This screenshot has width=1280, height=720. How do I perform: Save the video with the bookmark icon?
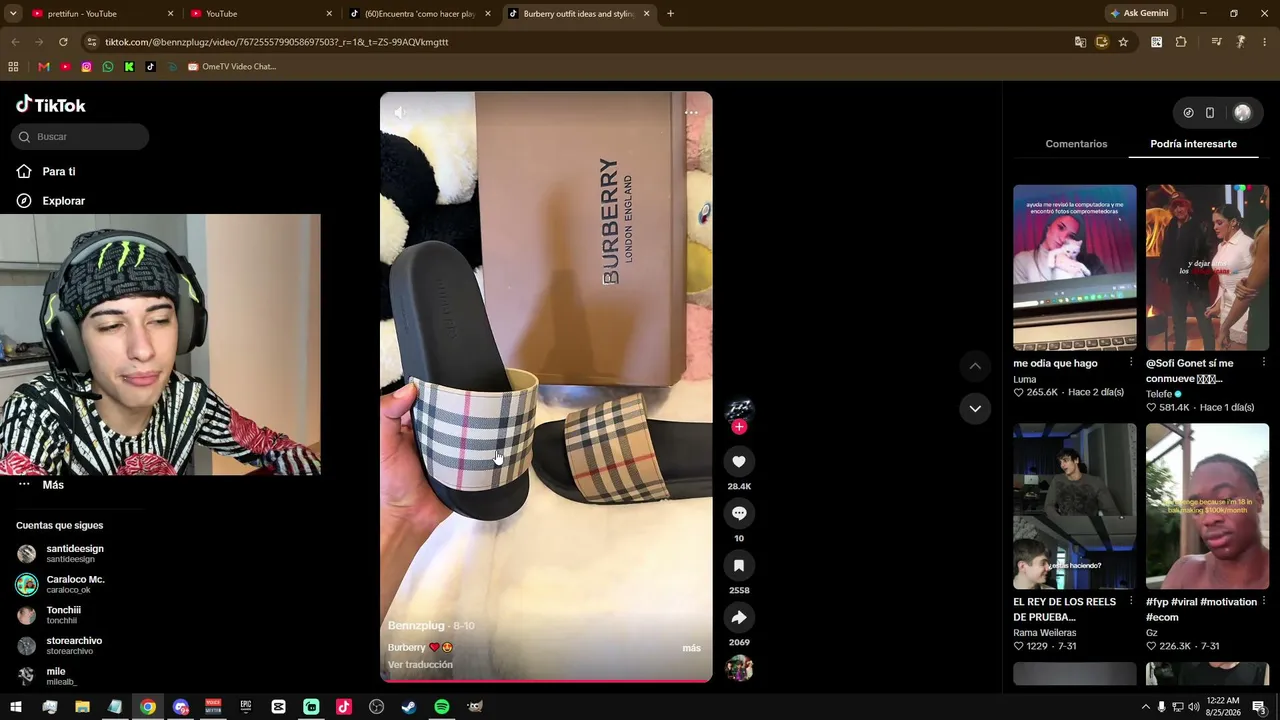click(x=739, y=566)
